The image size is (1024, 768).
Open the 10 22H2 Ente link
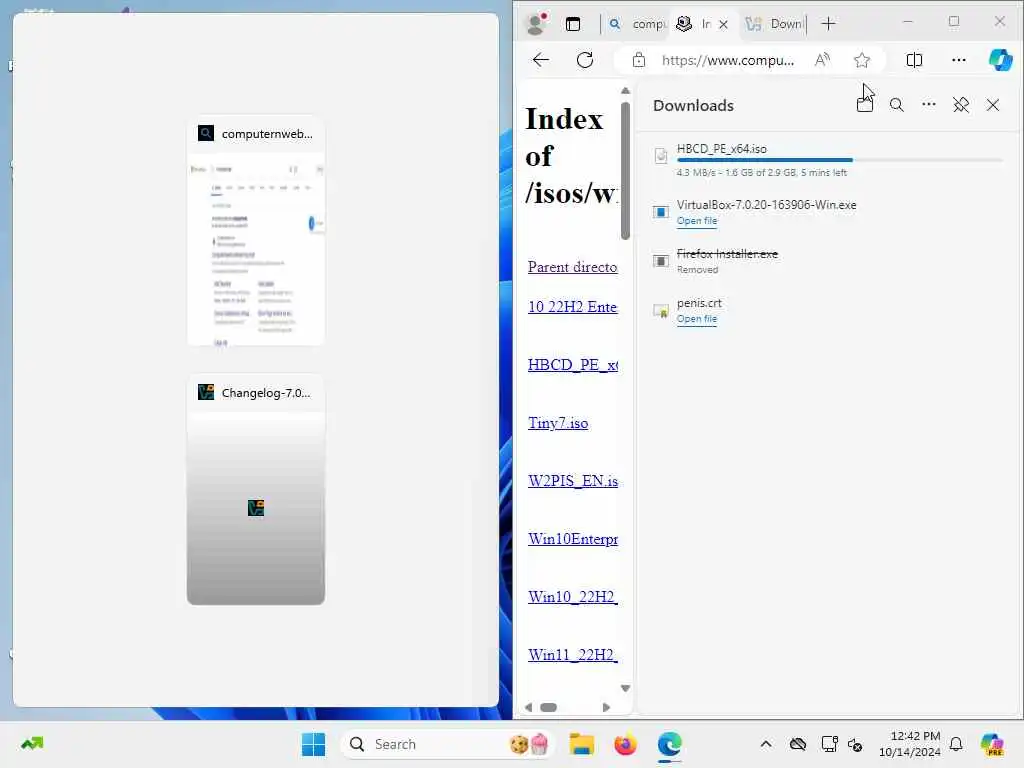(572, 307)
